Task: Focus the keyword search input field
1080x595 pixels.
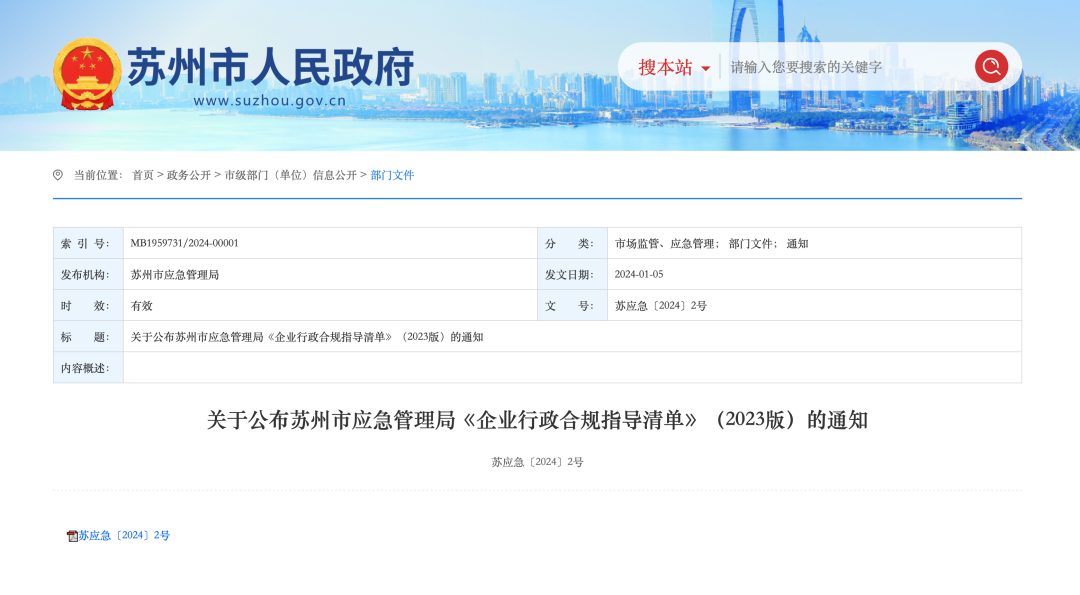Action: point(847,67)
